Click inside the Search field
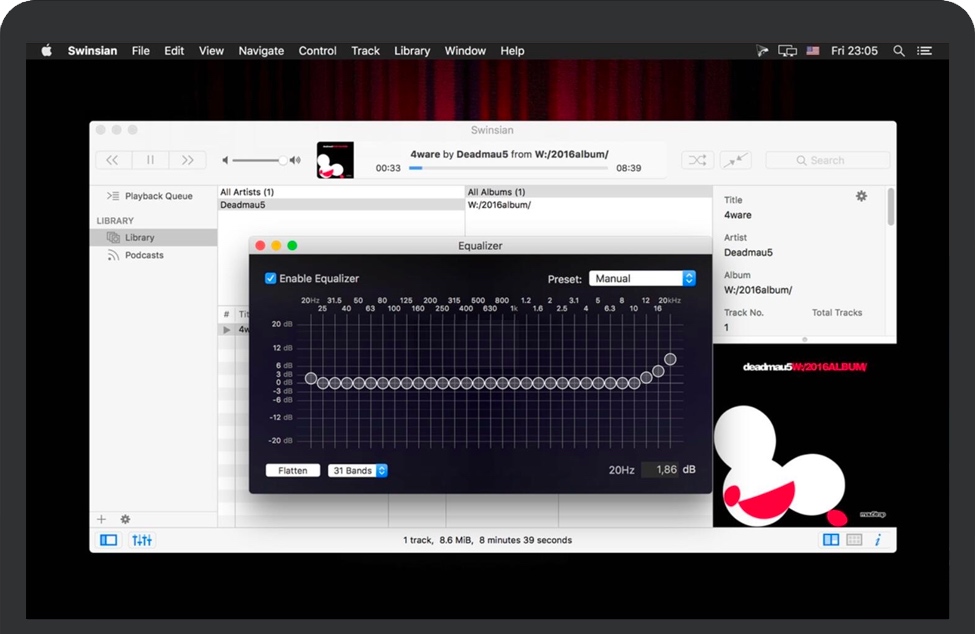This screenshot has width=975, height=634. pyautogui.click(x=827, y=159)
